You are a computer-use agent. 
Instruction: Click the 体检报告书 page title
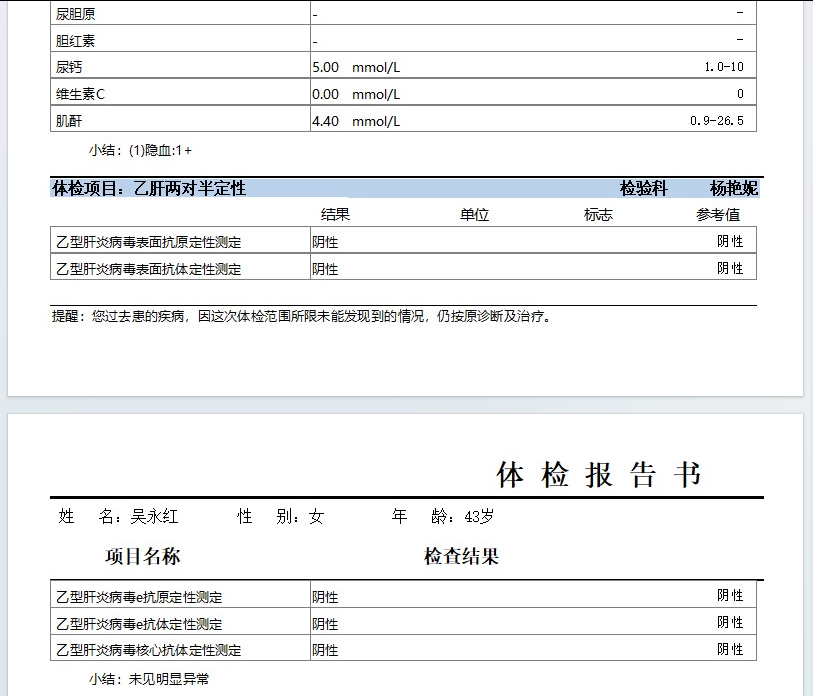598,474
